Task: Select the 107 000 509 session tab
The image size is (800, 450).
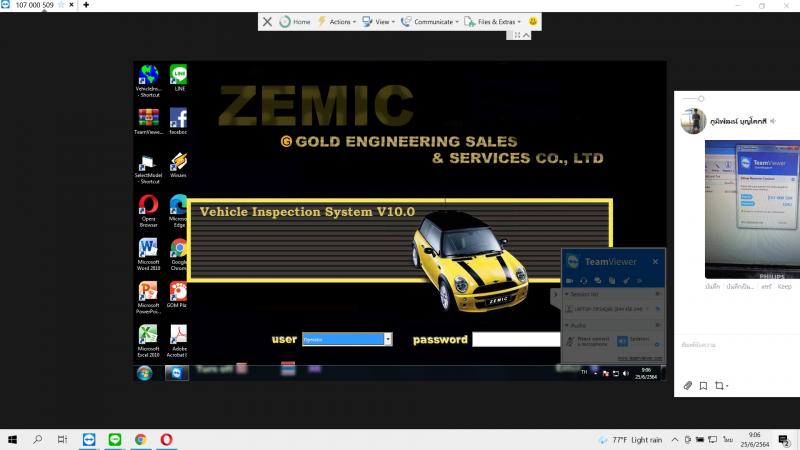Action: 34,5
